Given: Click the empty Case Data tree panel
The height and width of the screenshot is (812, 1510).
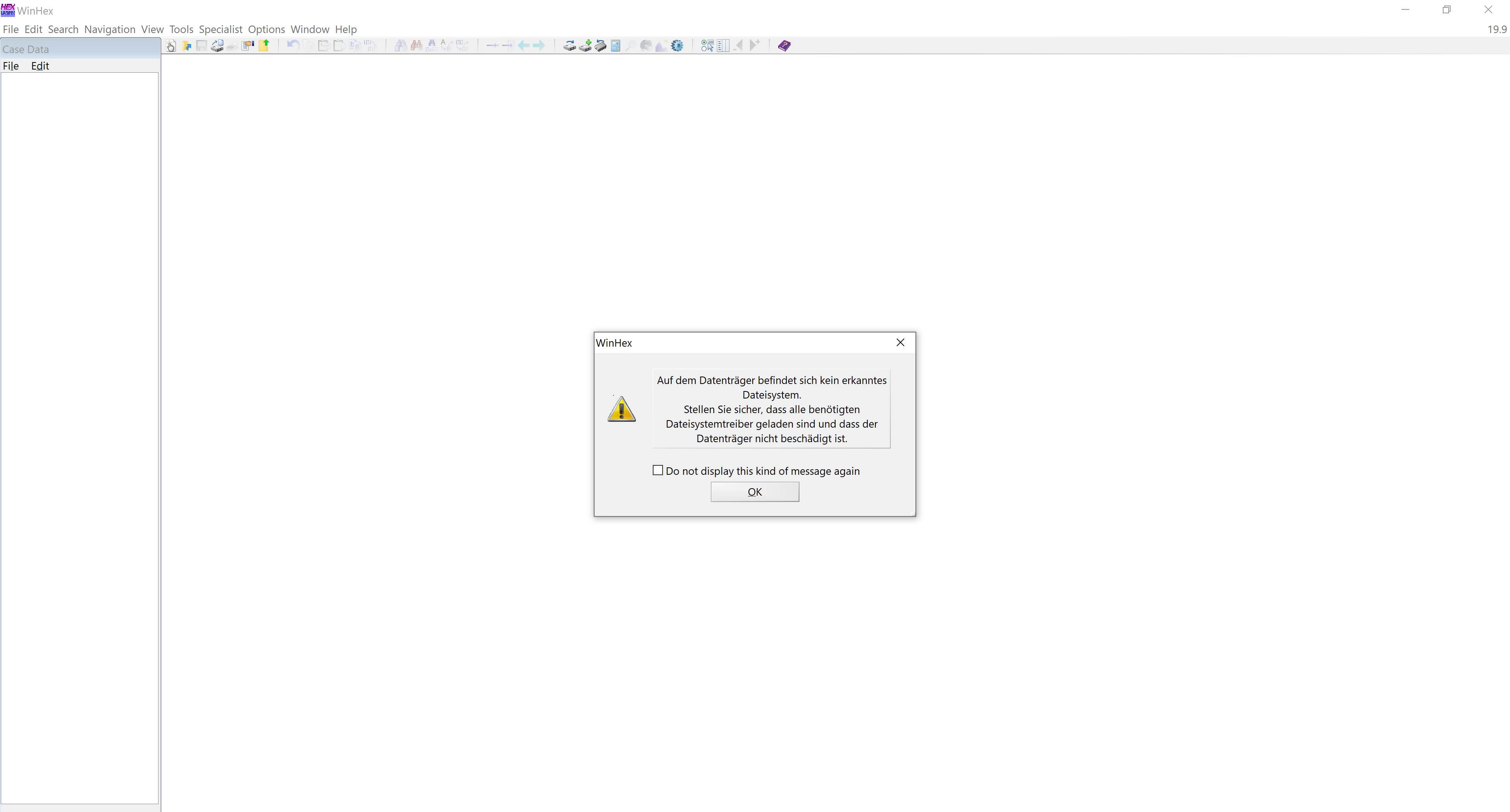Looking at the screenshot, I should pyautogui.click(x=79, y=410).
